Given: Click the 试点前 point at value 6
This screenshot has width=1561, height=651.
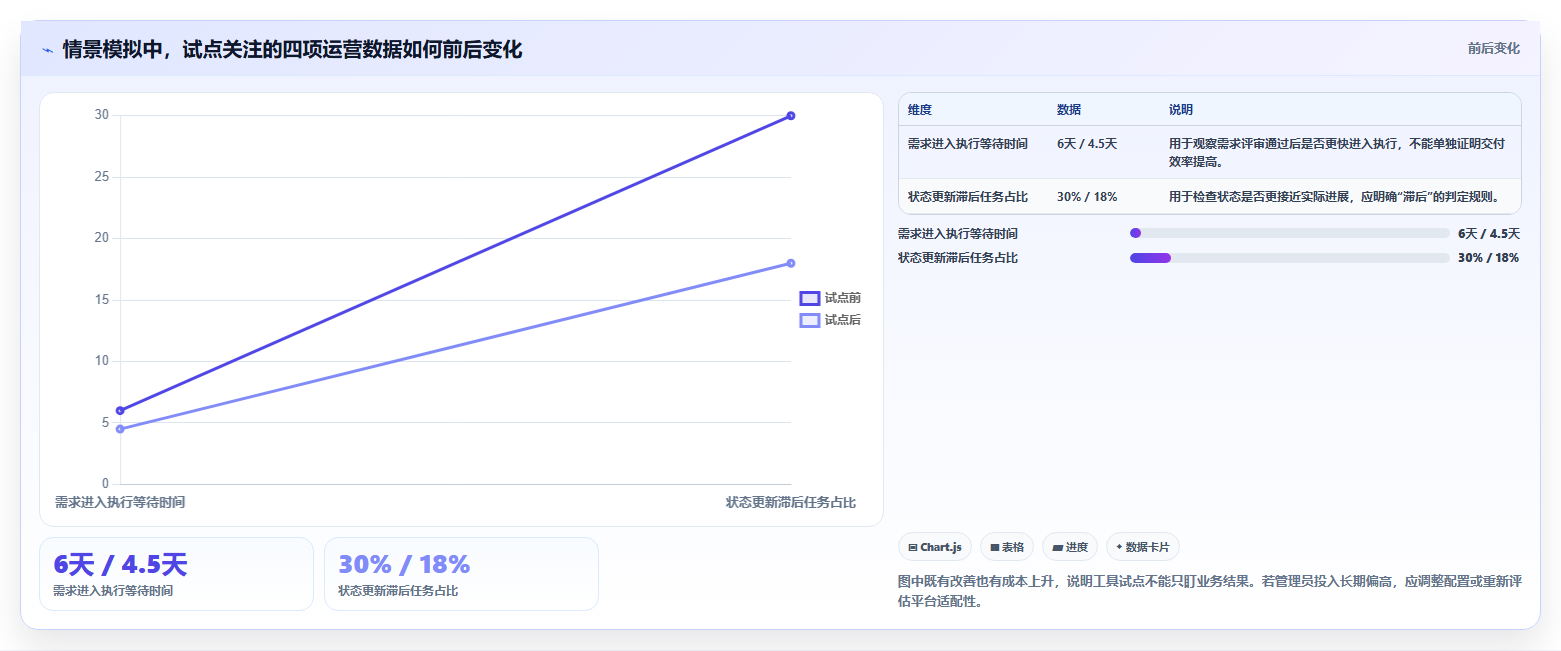Looking at the screenshot, I should pos(120,410).
